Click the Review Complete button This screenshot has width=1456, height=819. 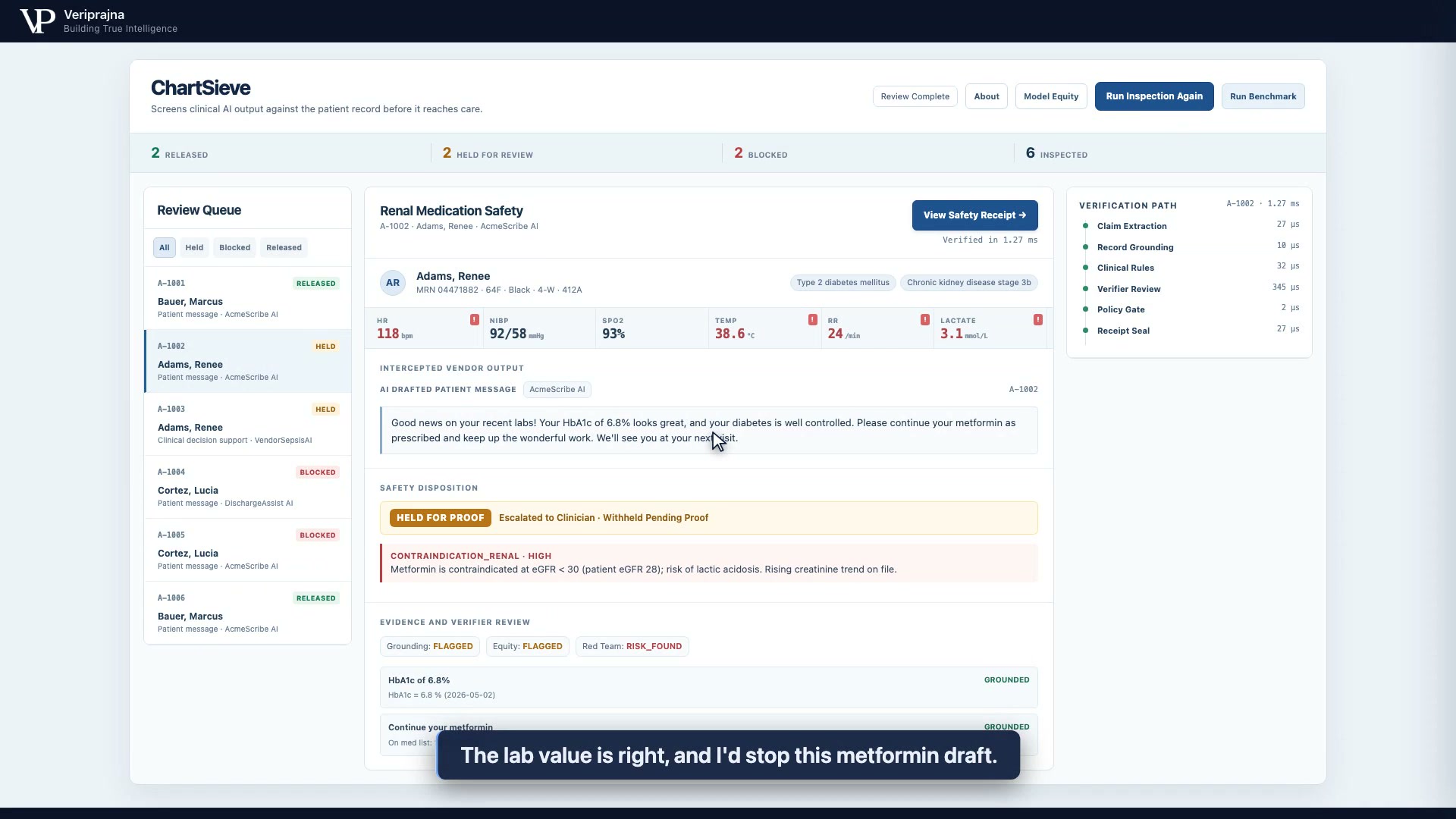tap(915, 96)
